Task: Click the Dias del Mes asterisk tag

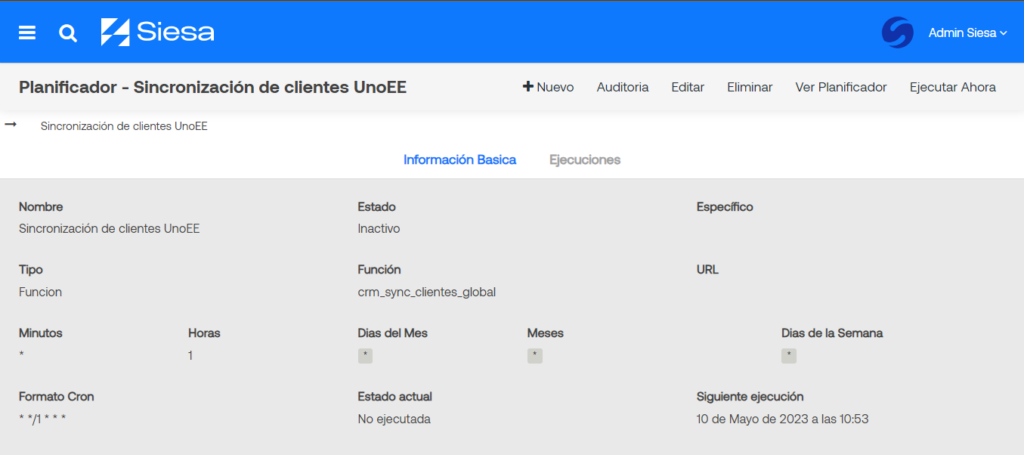Action: click(365, 356)
